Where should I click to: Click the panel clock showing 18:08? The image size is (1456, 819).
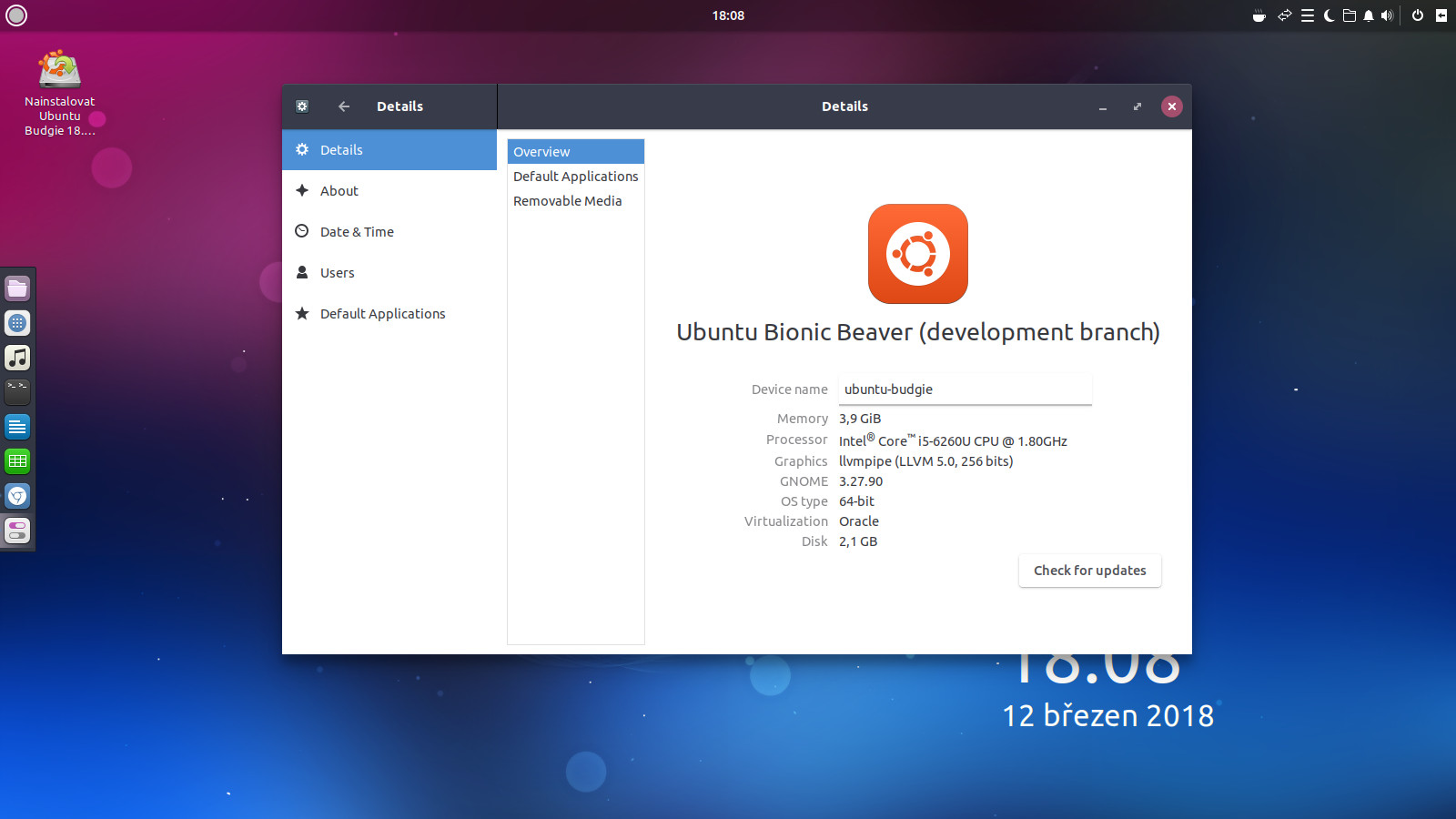728,15
